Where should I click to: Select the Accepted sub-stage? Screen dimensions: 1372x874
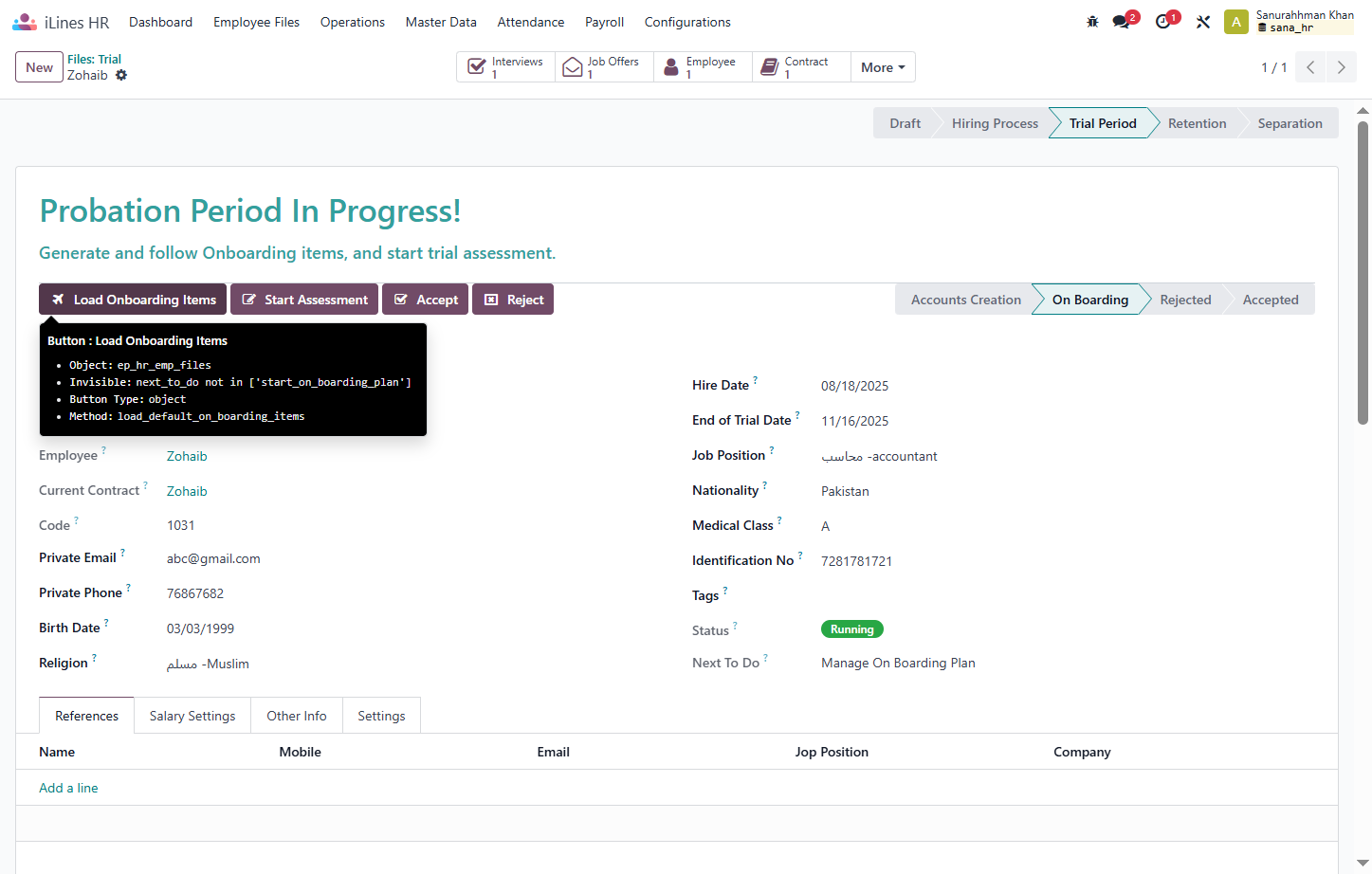1271,300
